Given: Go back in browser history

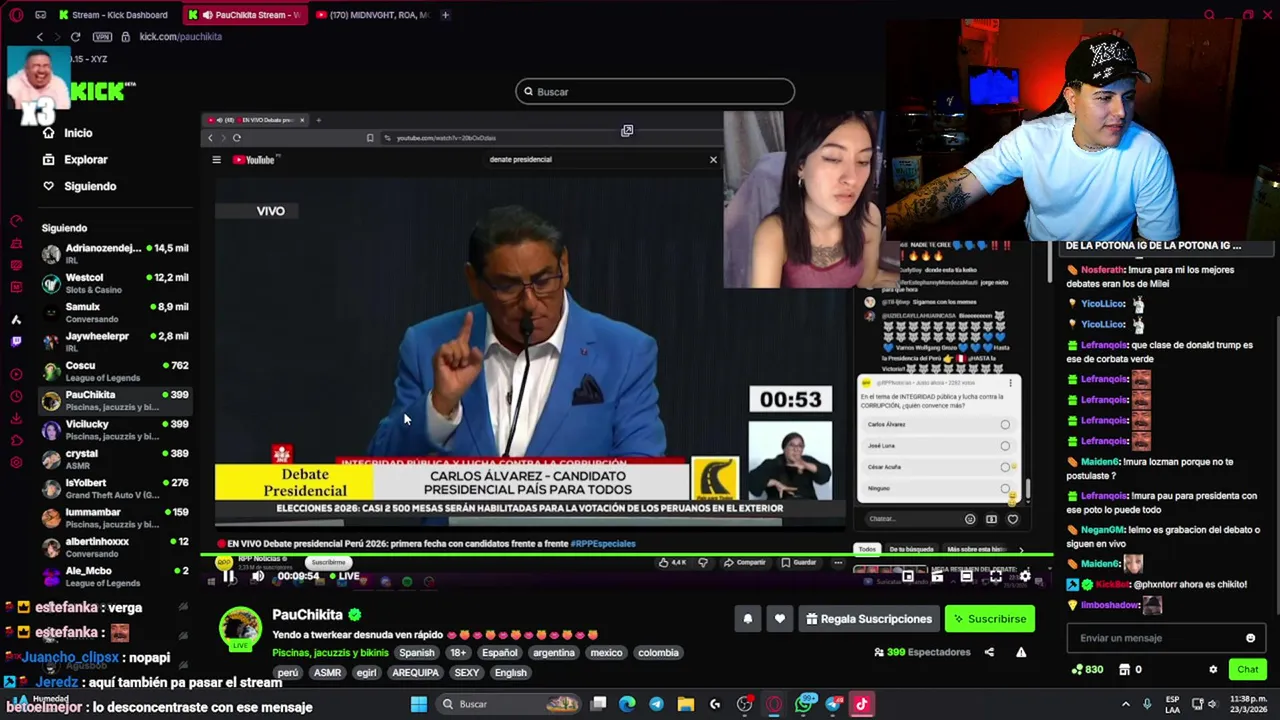Looking at the screenshot, I should pyautogui.click(x=40, y=37).
